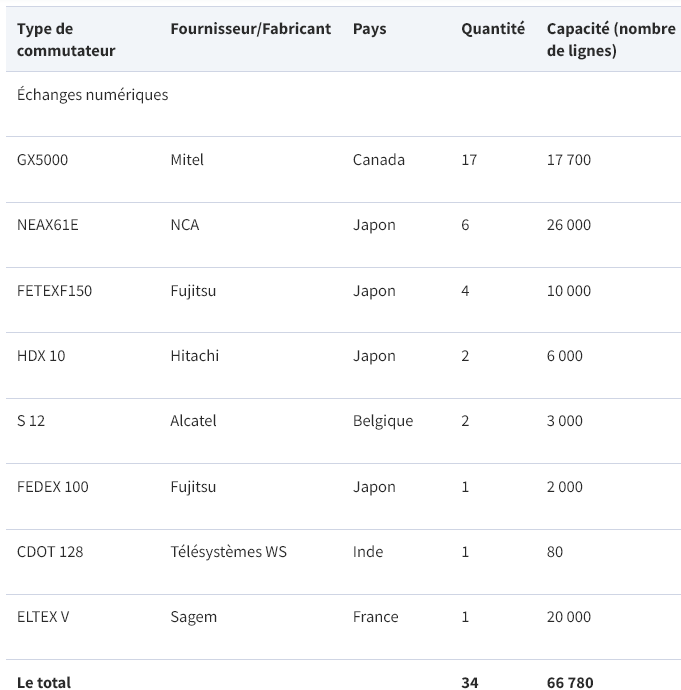Click the Sagem supplier cell
681x690 pixels.
(194, 617)
